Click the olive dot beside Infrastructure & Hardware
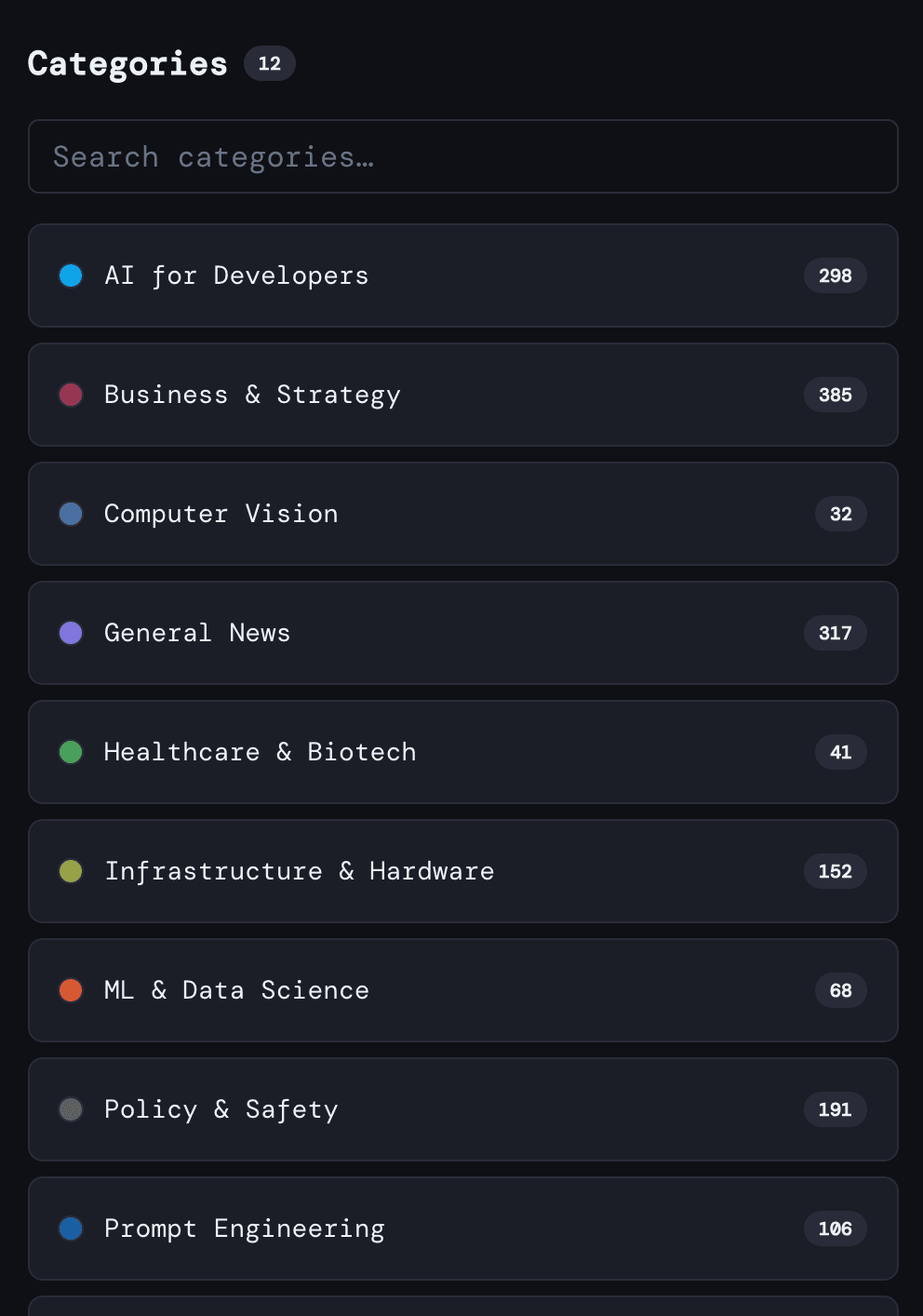This screenshot has height=1316, width=923. click(71, 871)
